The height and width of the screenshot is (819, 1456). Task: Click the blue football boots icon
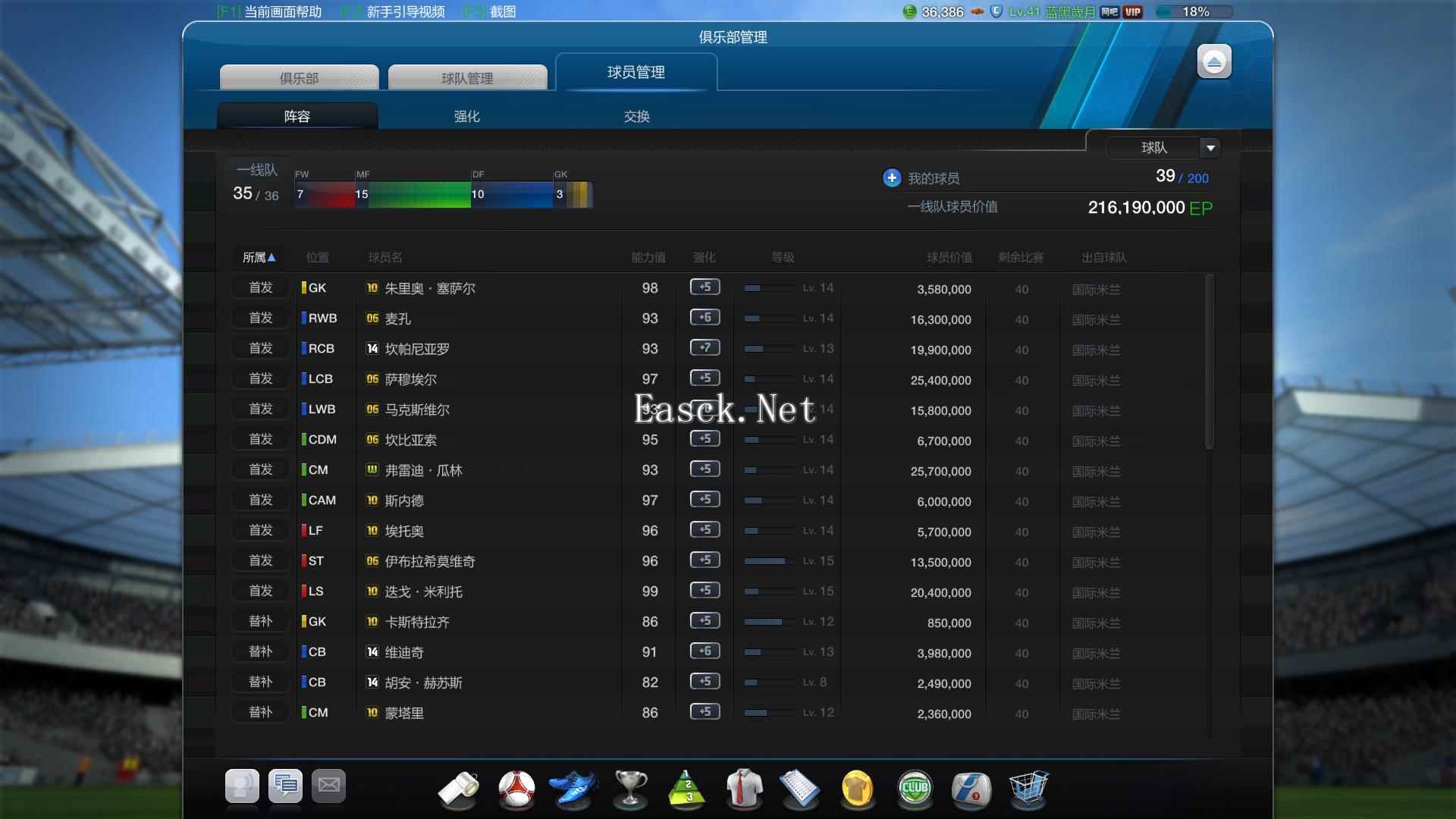573,789
